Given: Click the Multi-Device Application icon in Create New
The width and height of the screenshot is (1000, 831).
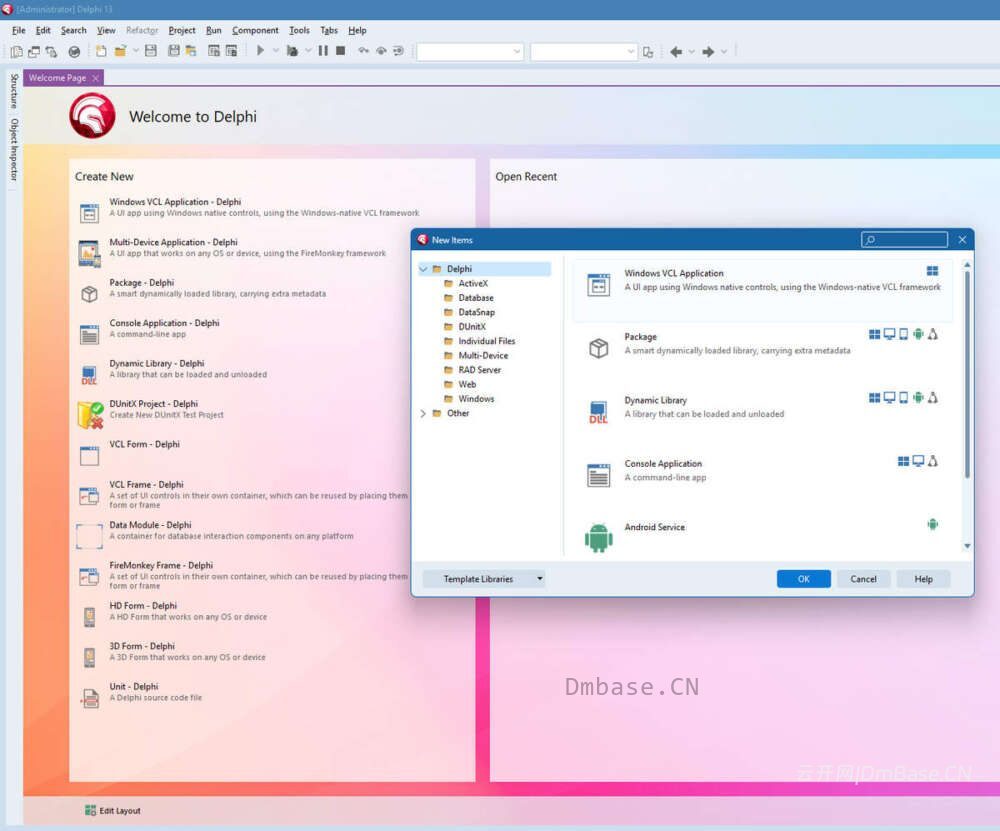Looking at the screenshot, I should pos(89,253).
